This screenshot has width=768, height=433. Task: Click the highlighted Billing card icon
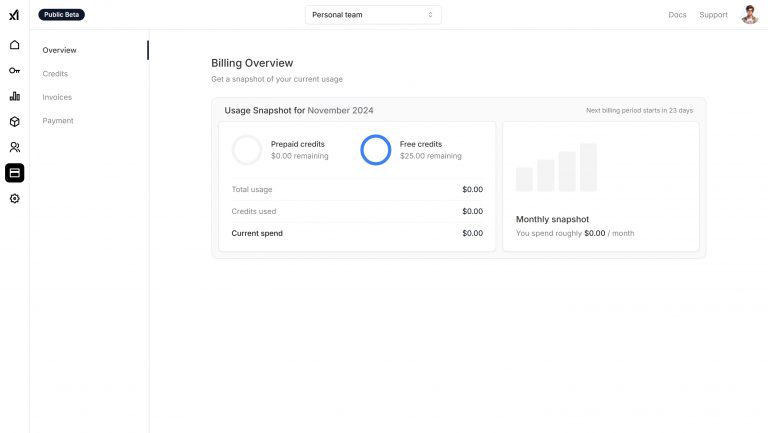pos(14,173)
